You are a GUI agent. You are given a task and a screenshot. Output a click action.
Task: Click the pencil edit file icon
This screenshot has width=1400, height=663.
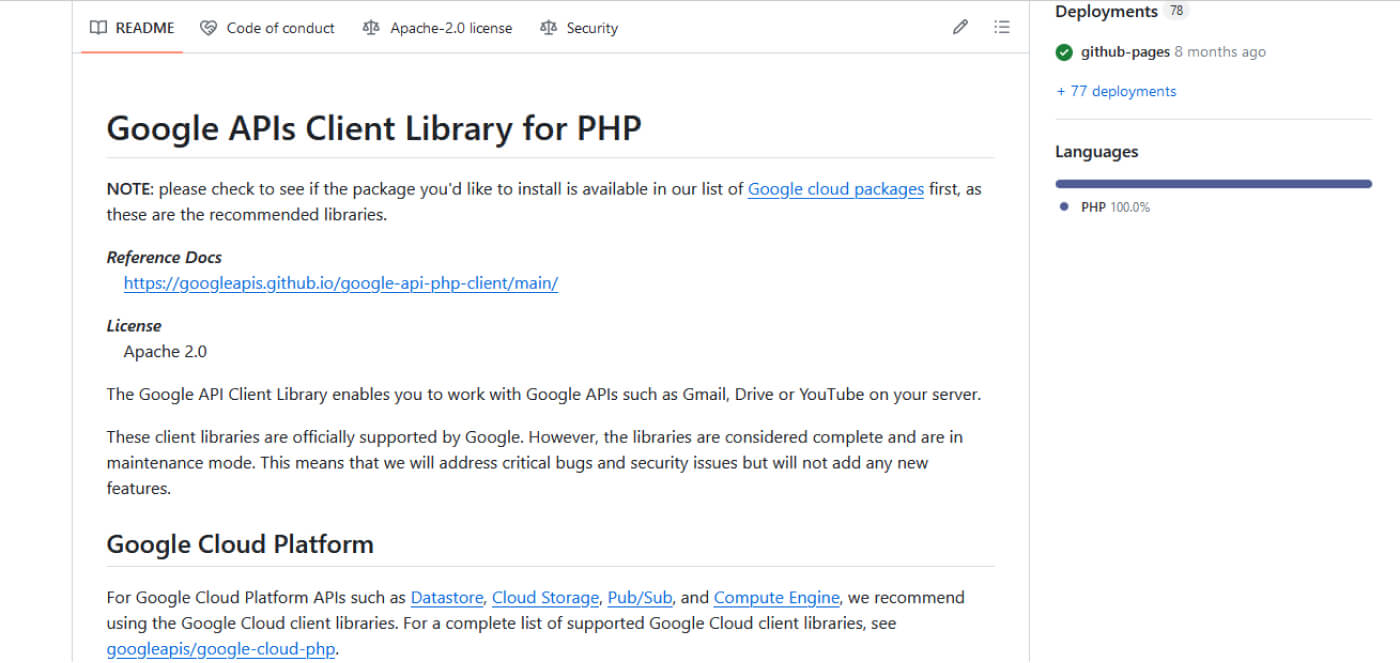(x=960, y=28)
